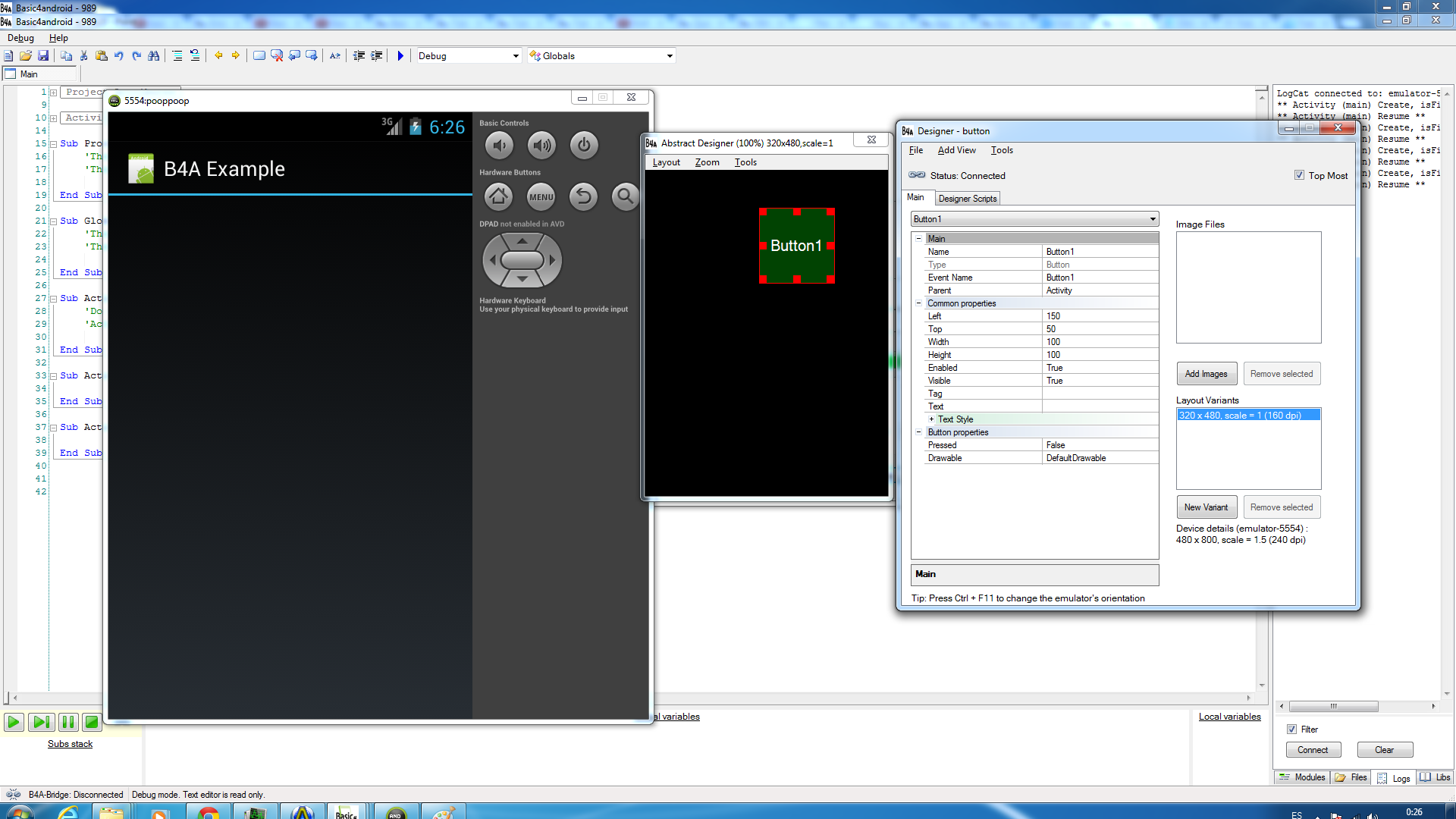Click Connect button in Logs panel
This screenshot has width=1456, height=819.
click(x=1313, y=750)
